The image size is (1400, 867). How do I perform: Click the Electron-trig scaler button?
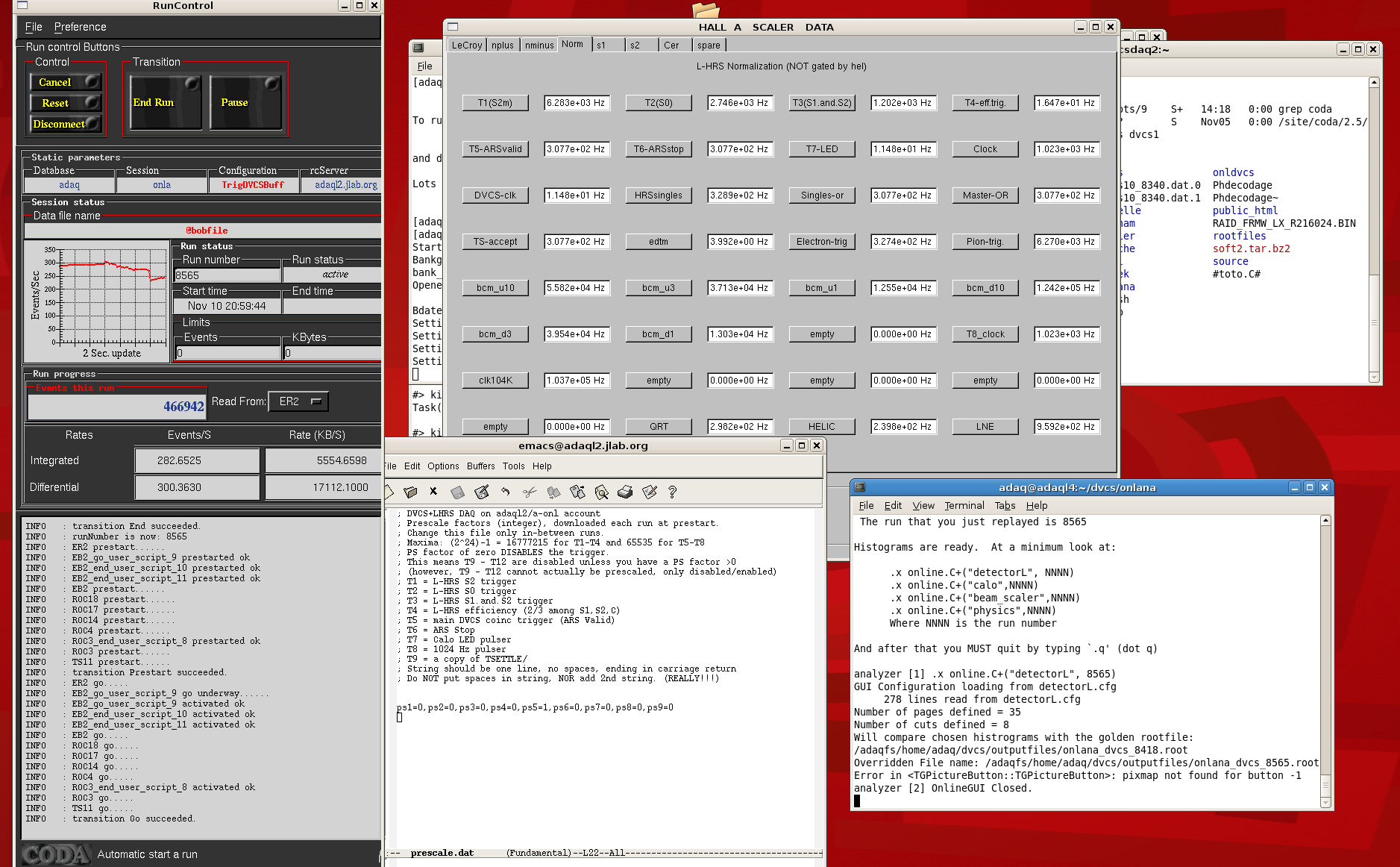coord(822,242)
